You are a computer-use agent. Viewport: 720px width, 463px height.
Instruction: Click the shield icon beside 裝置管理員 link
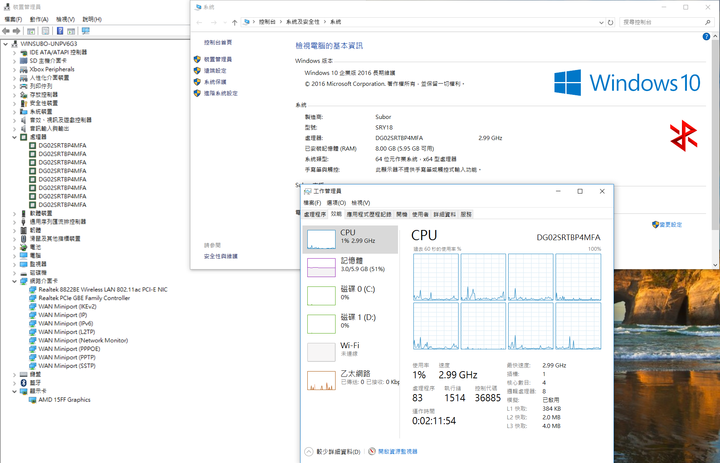[x=197, y=59]
